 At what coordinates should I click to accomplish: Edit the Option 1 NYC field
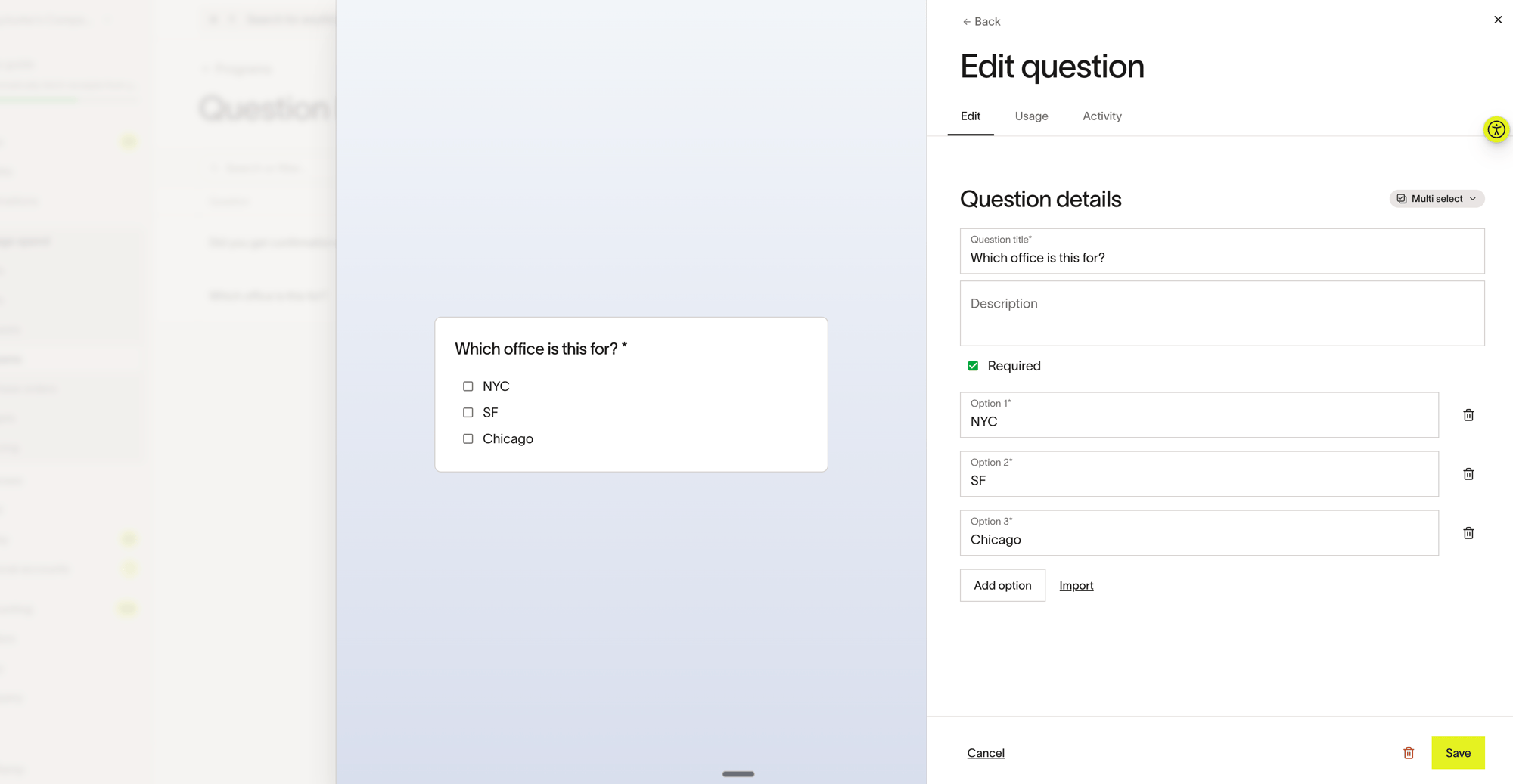tap(1199, 415)
